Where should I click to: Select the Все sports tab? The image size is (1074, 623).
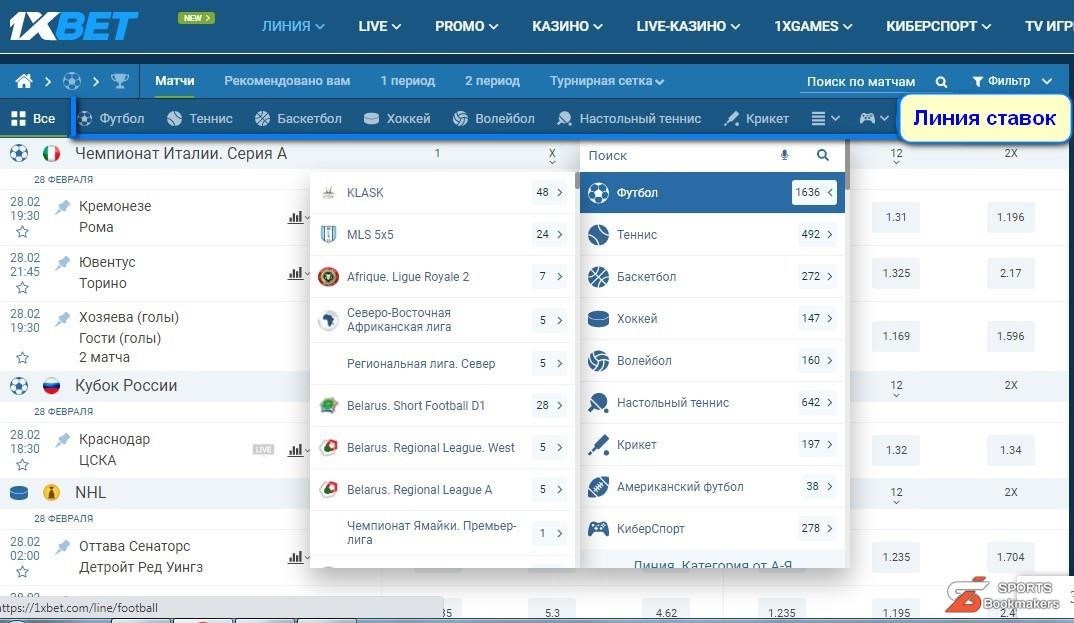[34, 118]
